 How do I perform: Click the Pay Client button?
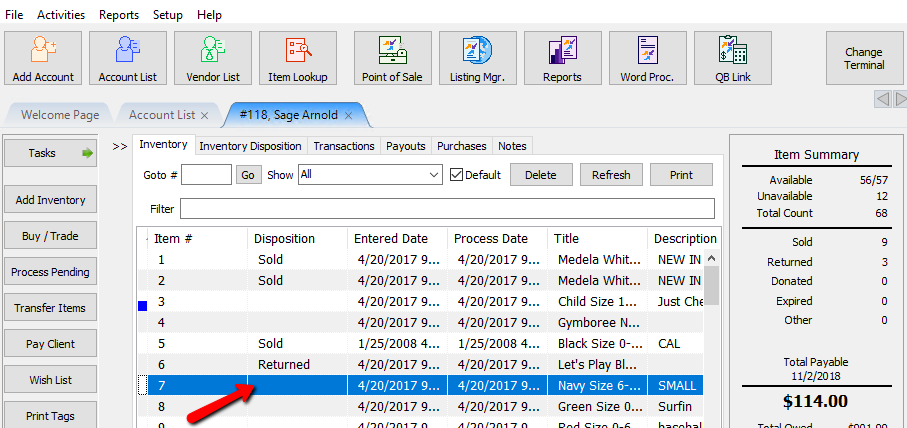point(50,344)
